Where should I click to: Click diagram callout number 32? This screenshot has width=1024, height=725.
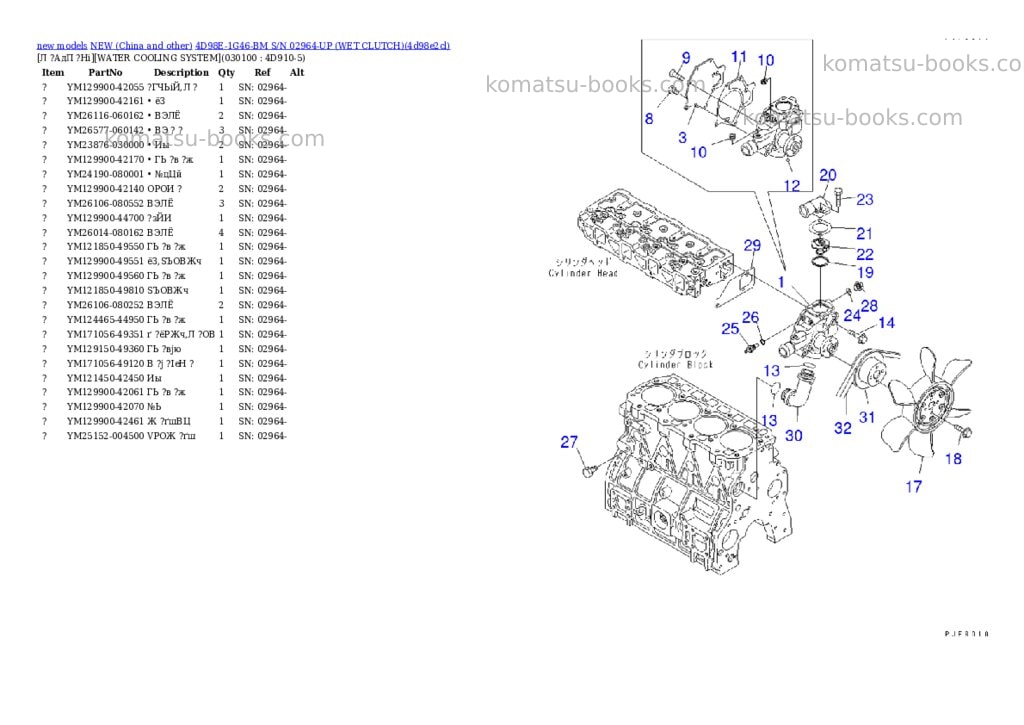point(843,428)
